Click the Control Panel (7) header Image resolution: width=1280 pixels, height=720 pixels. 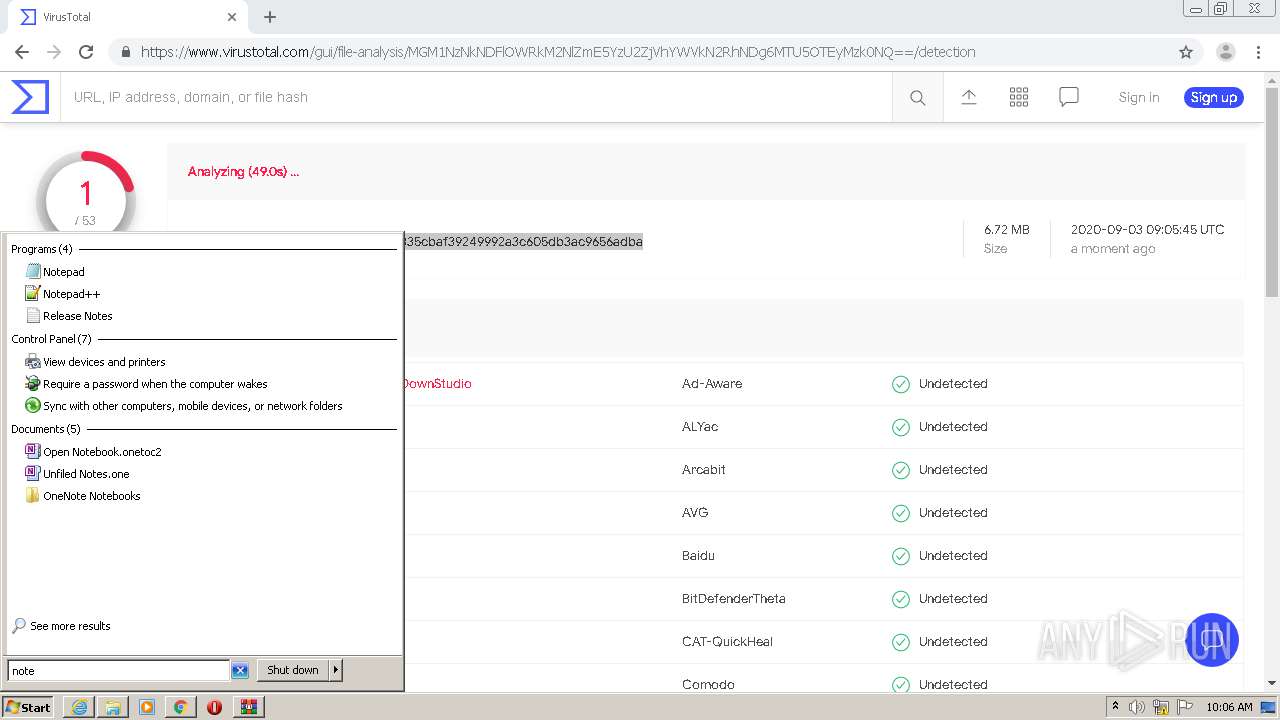(51, 339)
